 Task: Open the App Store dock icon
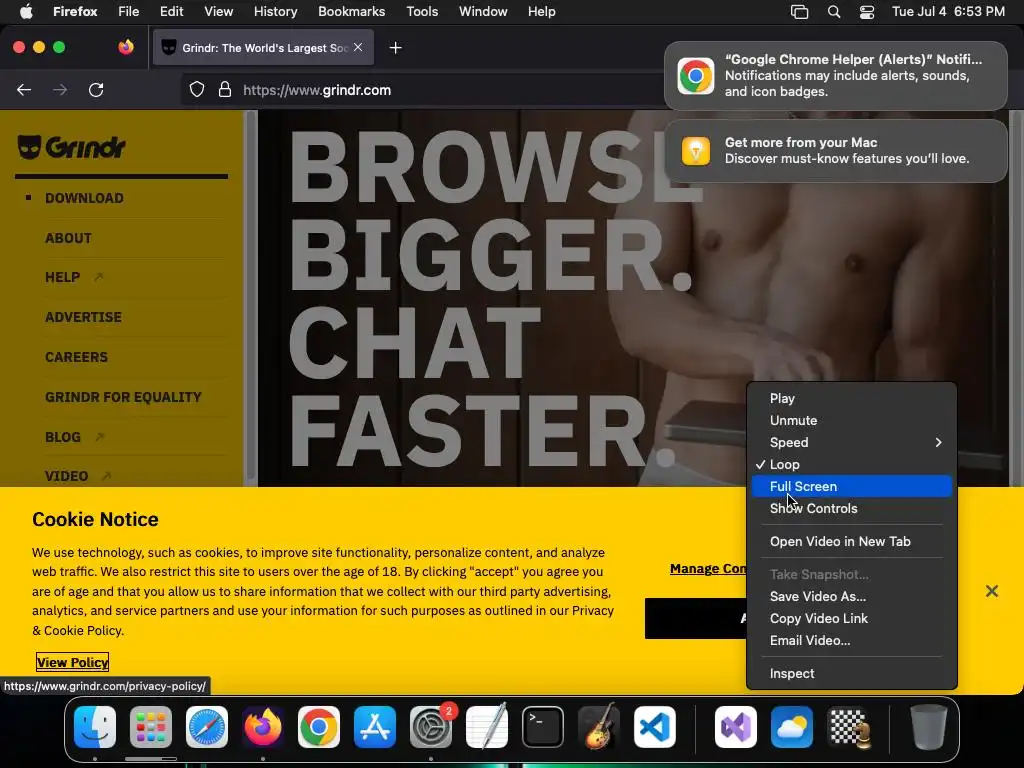click(375, 727)
